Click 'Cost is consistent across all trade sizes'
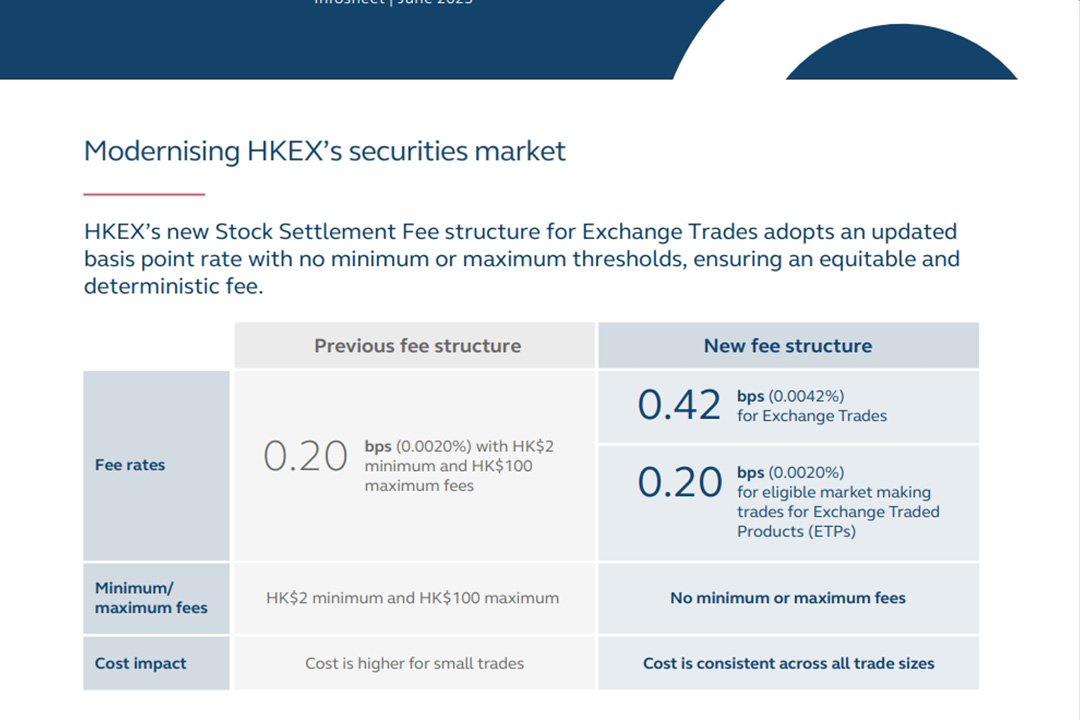The width and height of the screenshot is (1080, 720). coord(789,663)
